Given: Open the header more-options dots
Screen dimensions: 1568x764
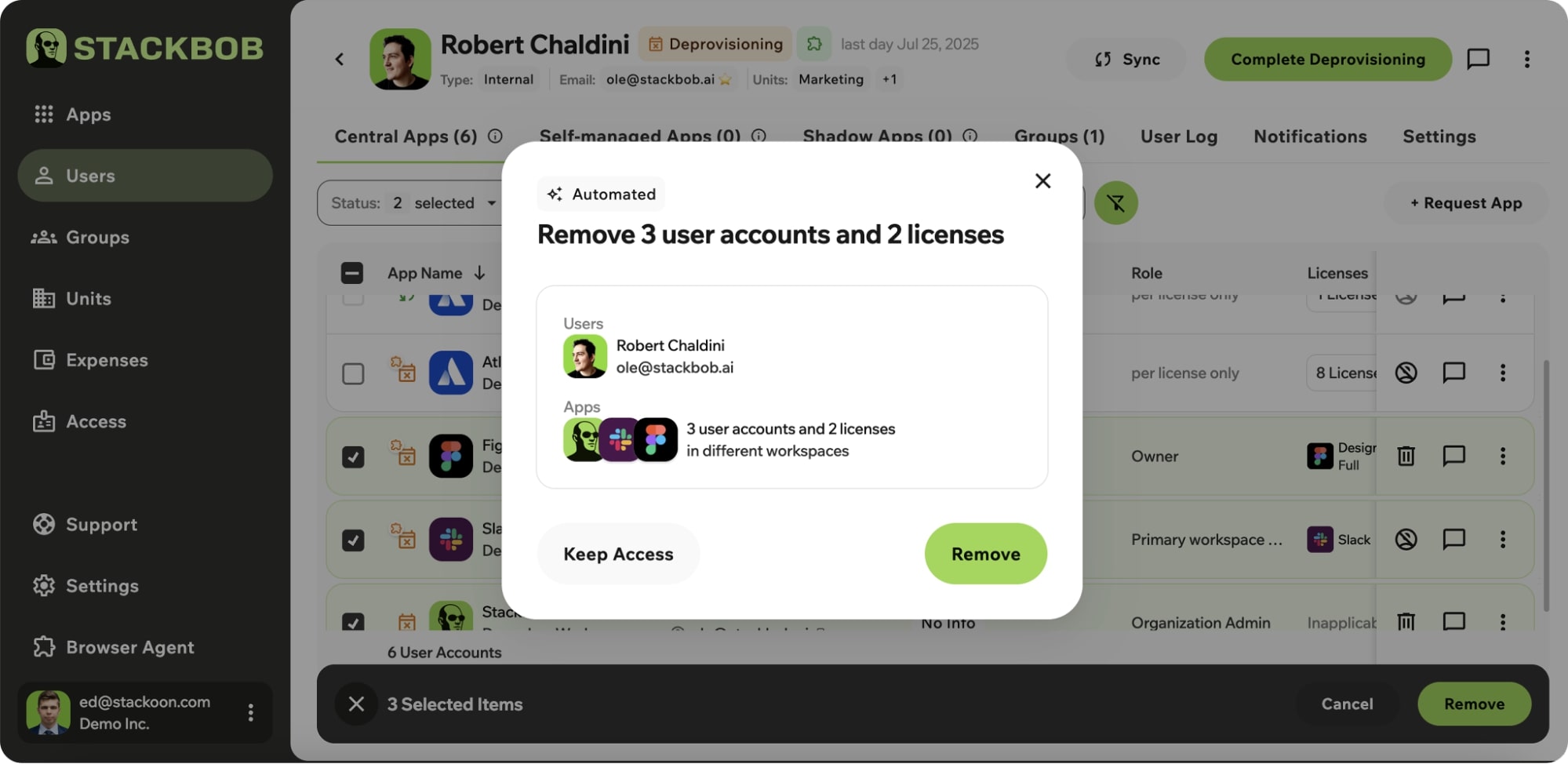Looking at the screenshot, I should point(1526,59).
